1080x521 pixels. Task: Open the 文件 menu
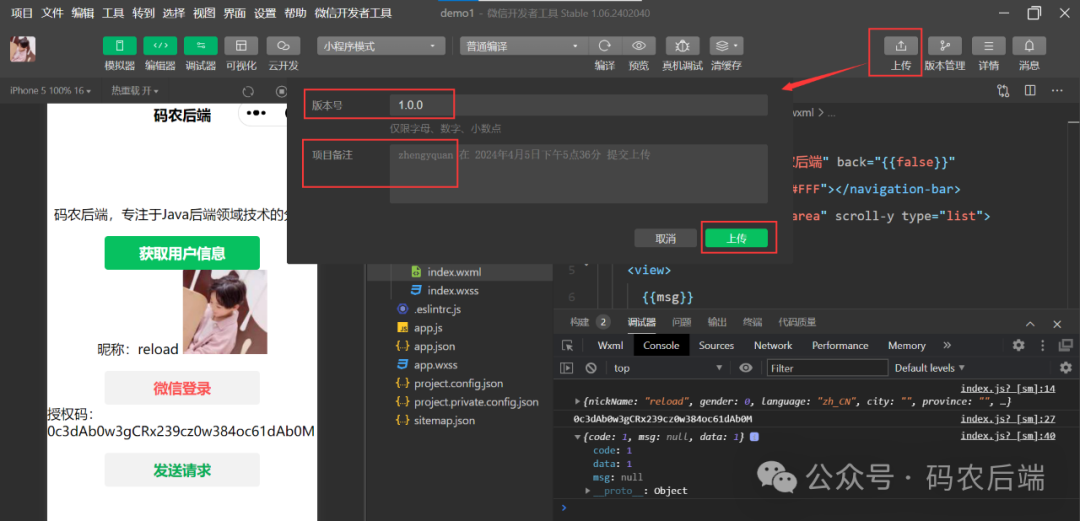click(52, 13)
